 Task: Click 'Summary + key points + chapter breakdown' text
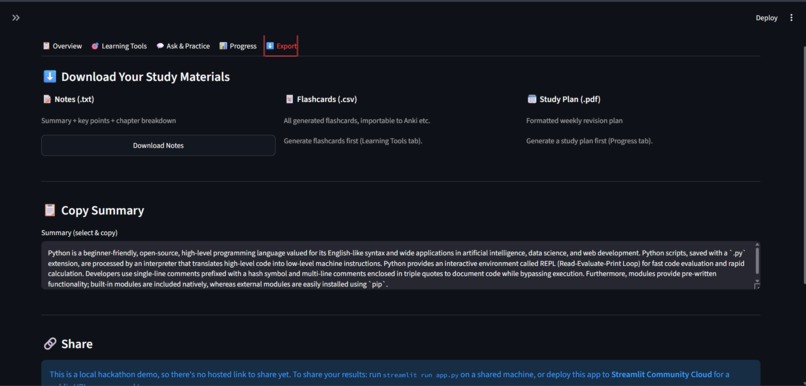[109, 121]
